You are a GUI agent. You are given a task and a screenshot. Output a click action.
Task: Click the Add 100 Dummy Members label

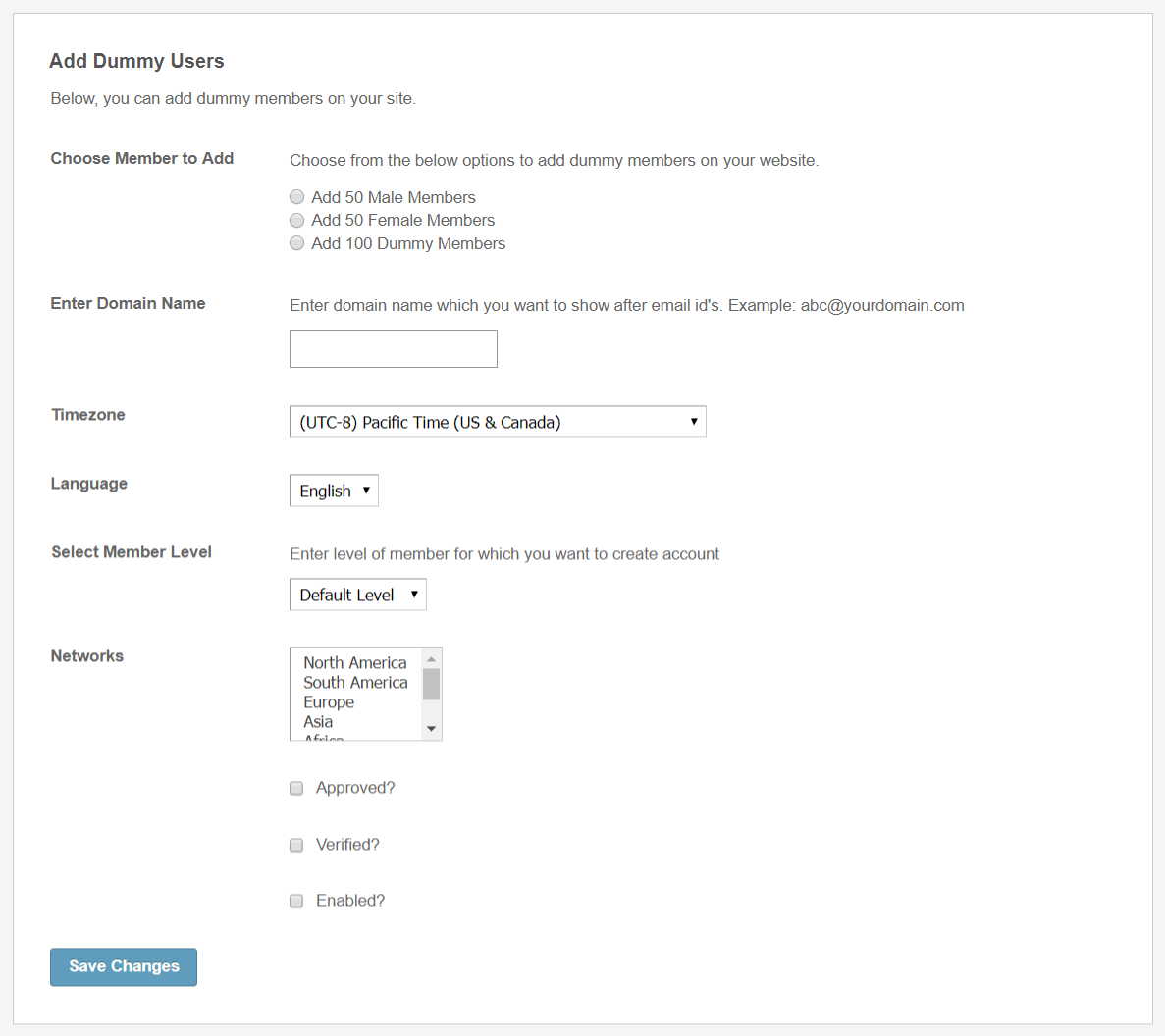pos(408,243)
